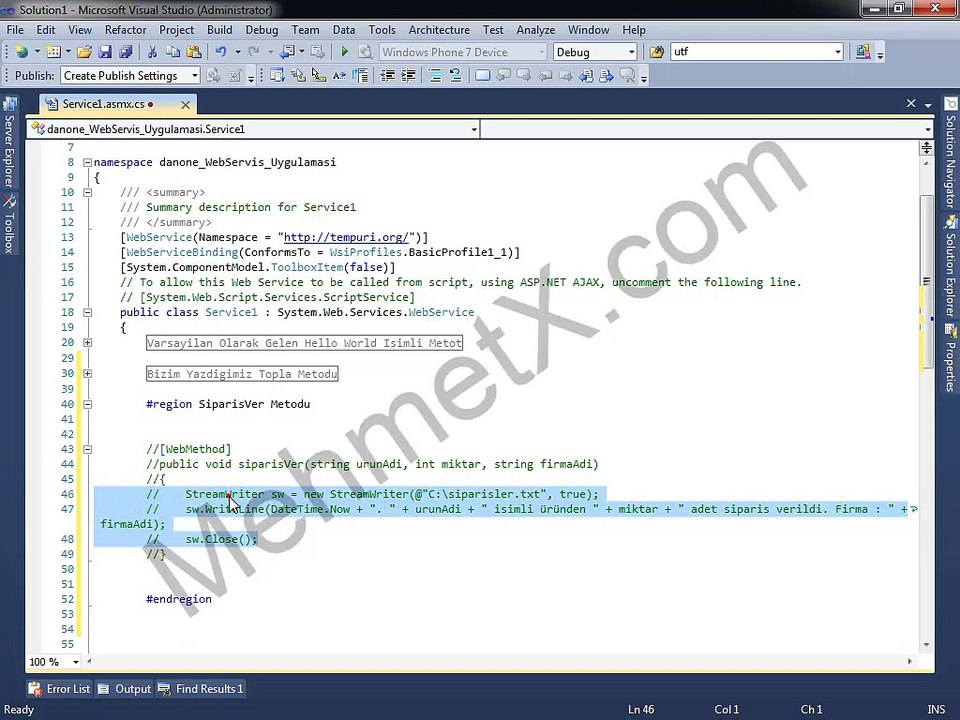
Task: Click the horizontal scrollbar right arrow
Action: click(x=910, y=662)
